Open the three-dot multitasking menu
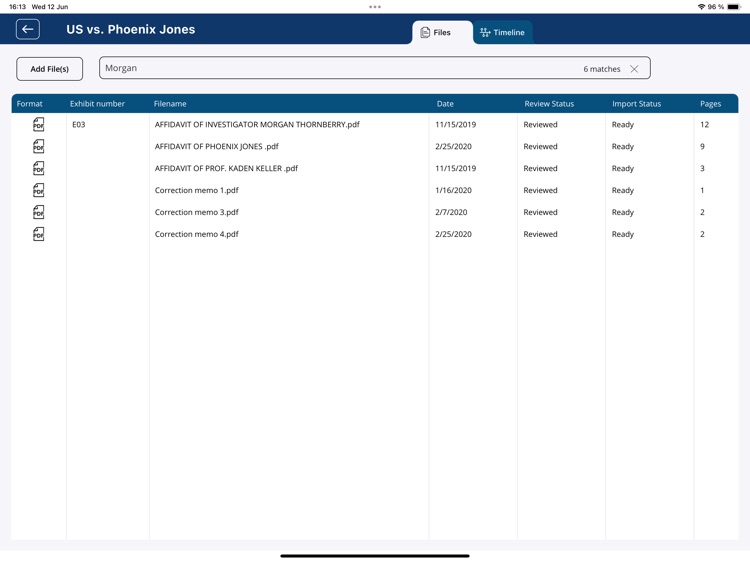 point(375,7)
